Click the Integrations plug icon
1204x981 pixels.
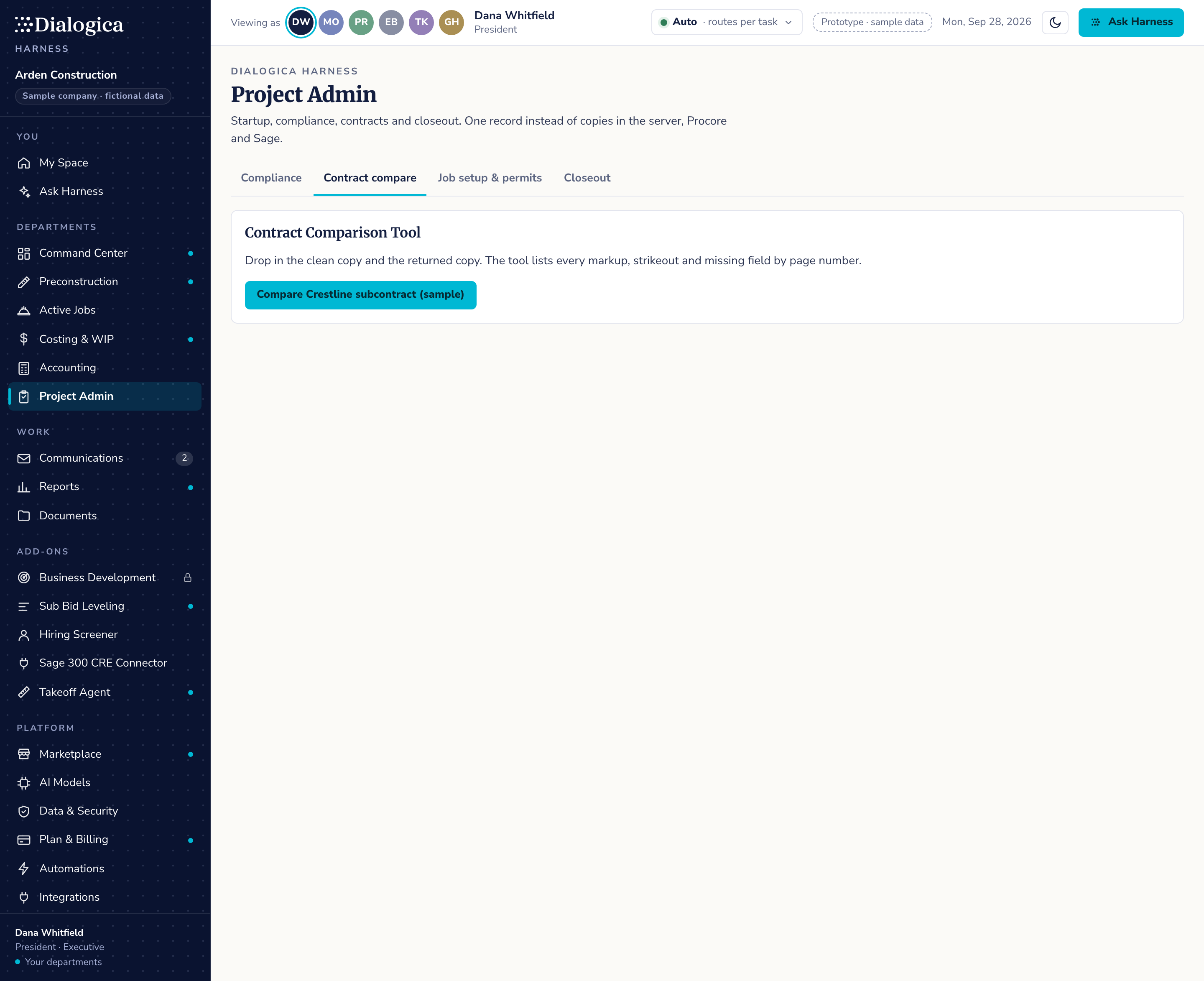pyautogui.click(x=24, y=897)
